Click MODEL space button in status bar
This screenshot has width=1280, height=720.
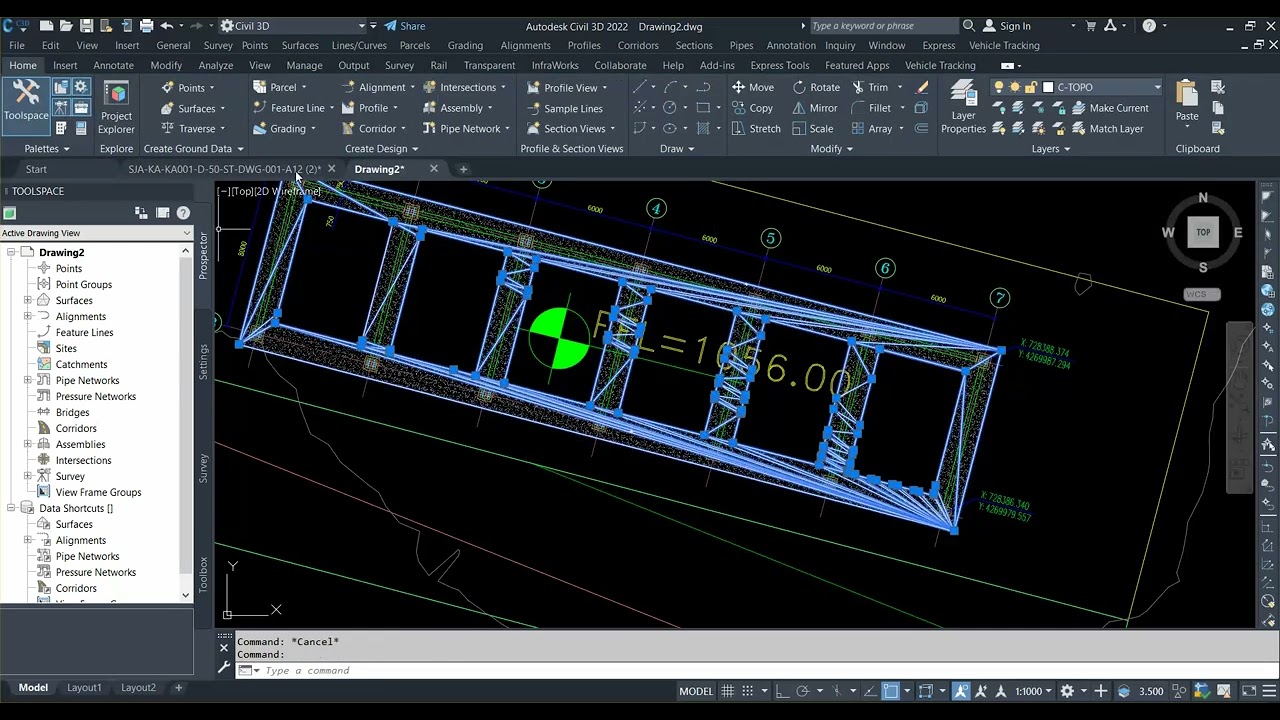point(696,691)
